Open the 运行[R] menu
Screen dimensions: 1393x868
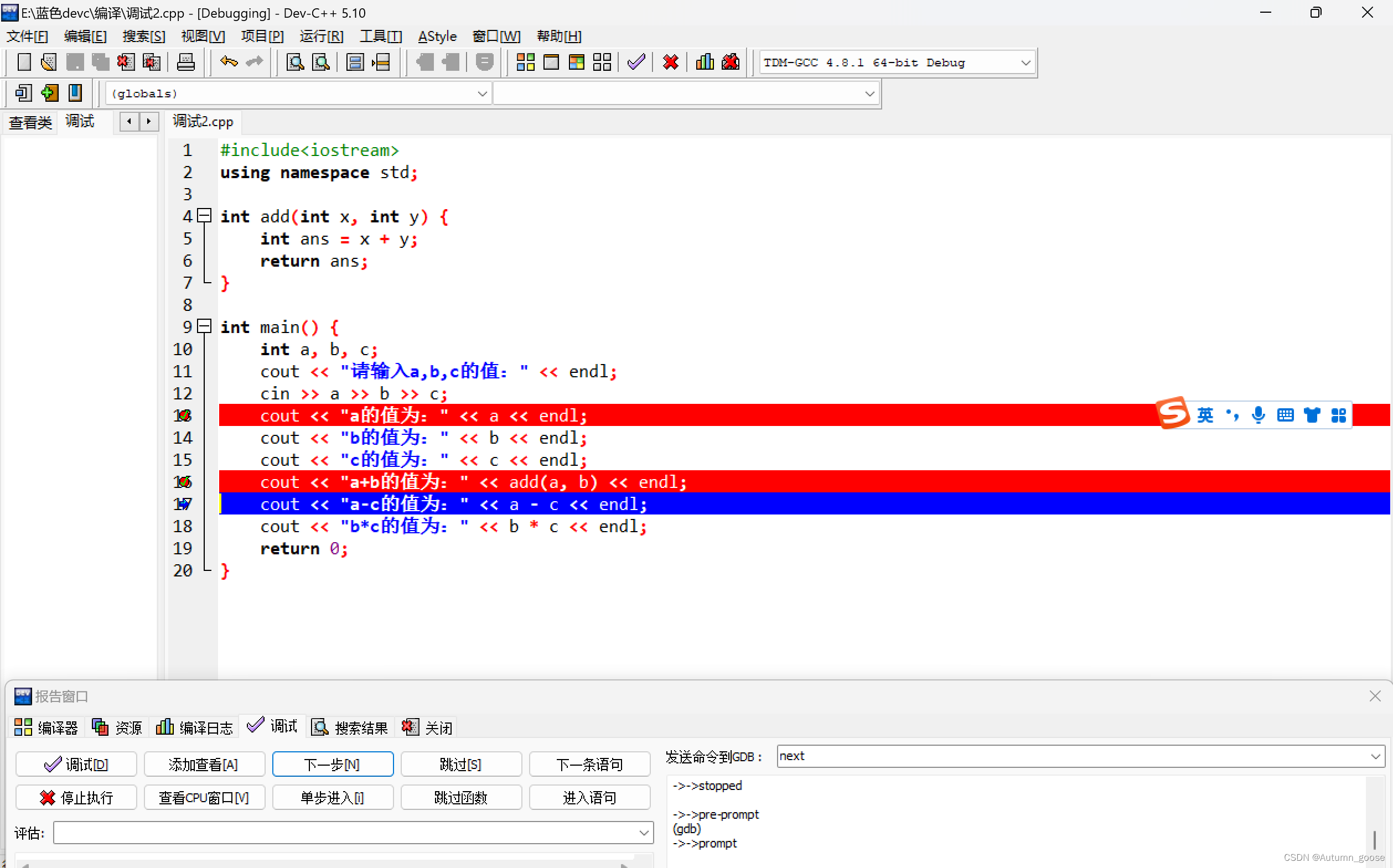coord(321,36)
